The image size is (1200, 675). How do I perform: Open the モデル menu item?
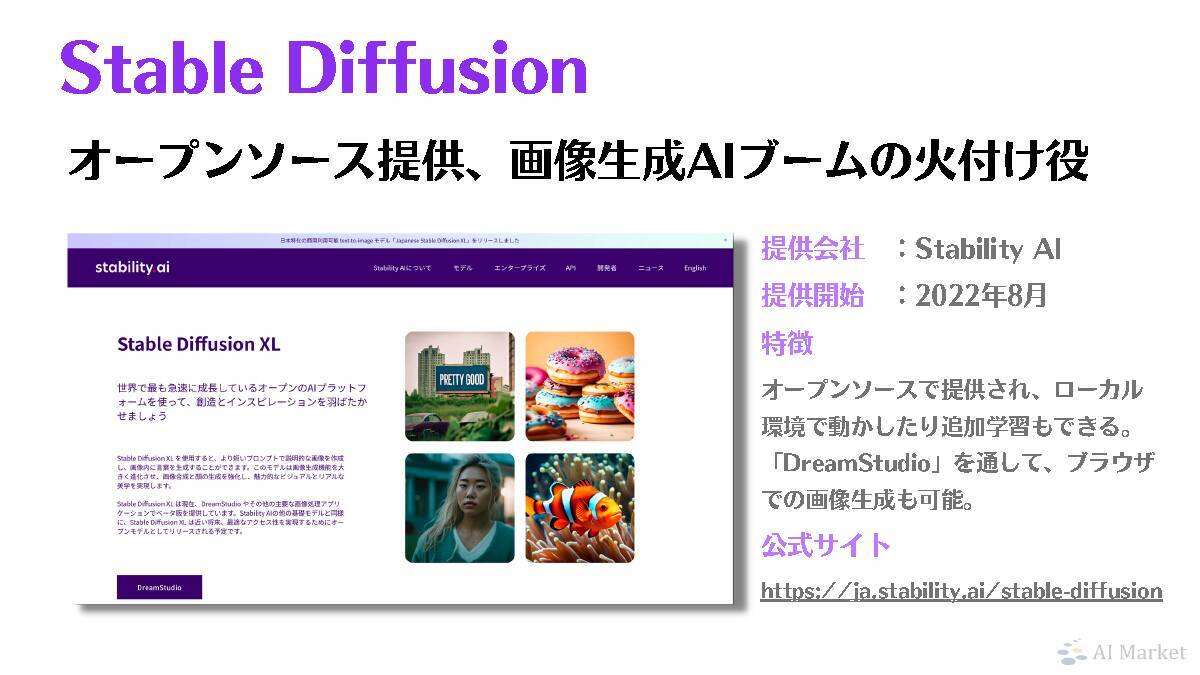[x=463, y=268]
